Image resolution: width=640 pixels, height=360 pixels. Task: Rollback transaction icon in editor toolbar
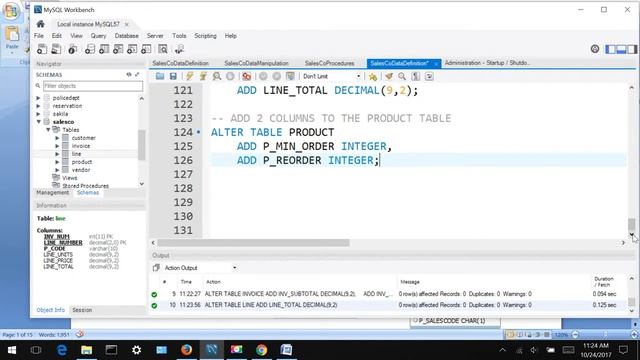pos(277,76)
